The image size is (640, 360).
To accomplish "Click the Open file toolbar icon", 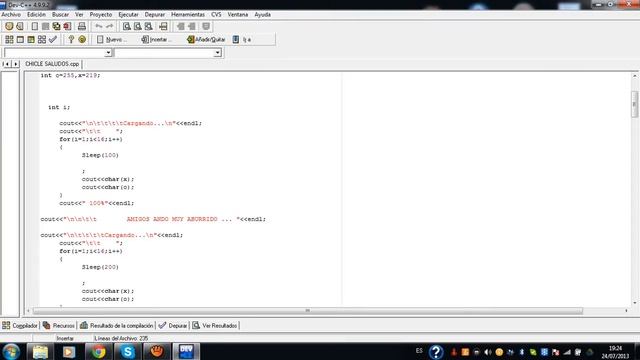I will tap(20, 26).
